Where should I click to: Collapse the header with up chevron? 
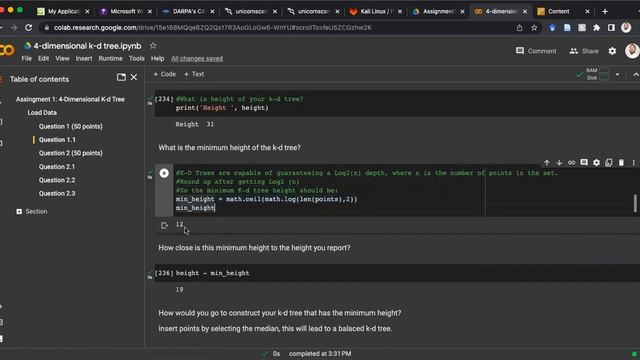click(x=636, y=74)
